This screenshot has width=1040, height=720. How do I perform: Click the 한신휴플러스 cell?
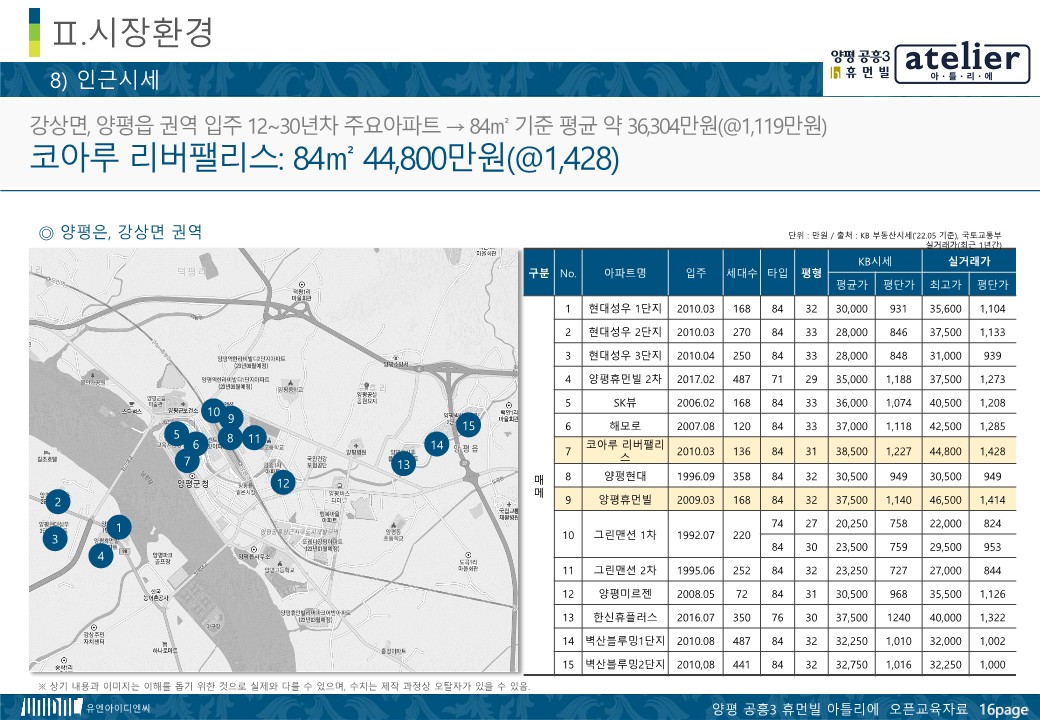click(625, 617)
